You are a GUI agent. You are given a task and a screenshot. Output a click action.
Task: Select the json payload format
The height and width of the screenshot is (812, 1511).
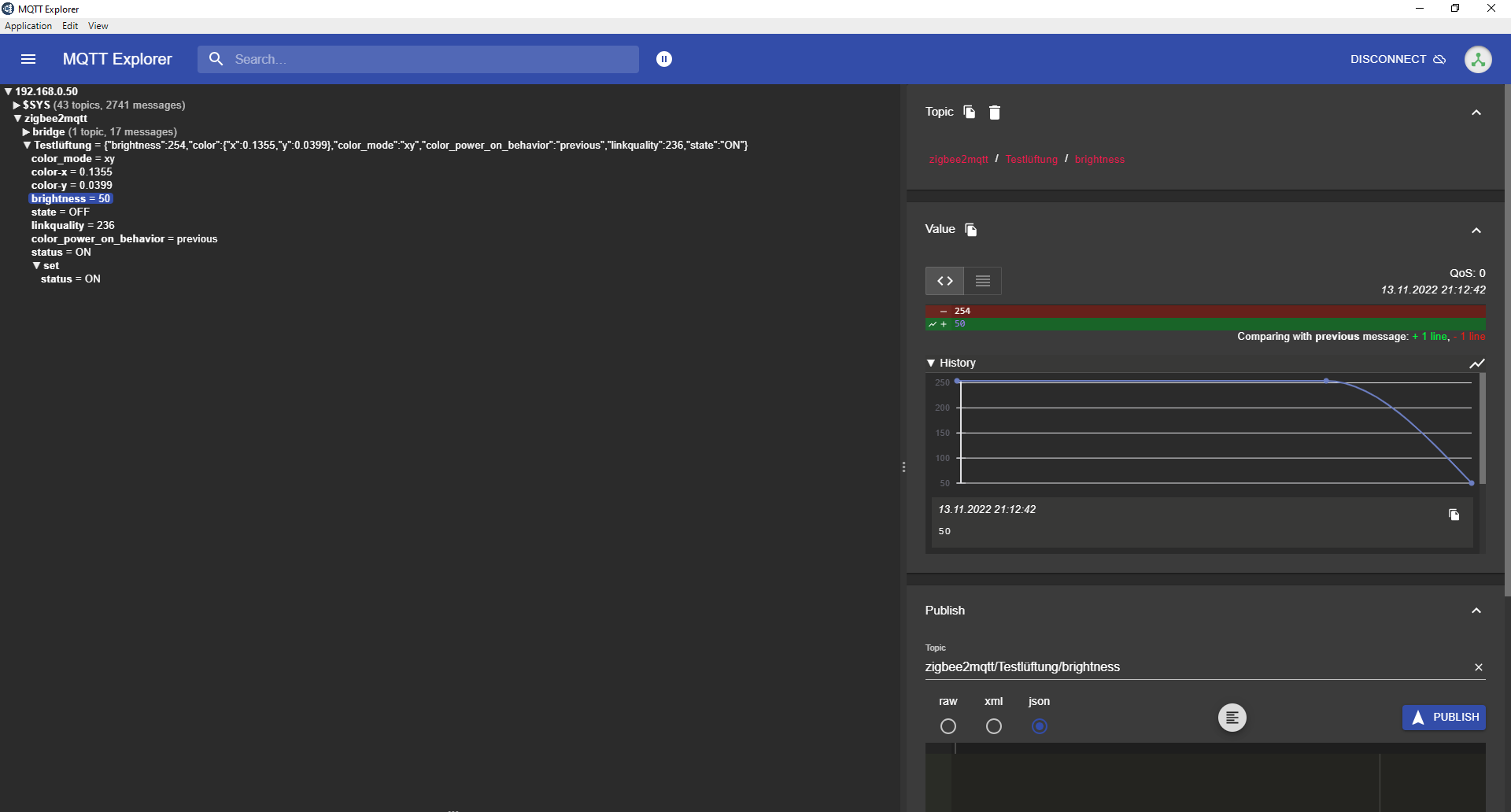(1040, 726)
